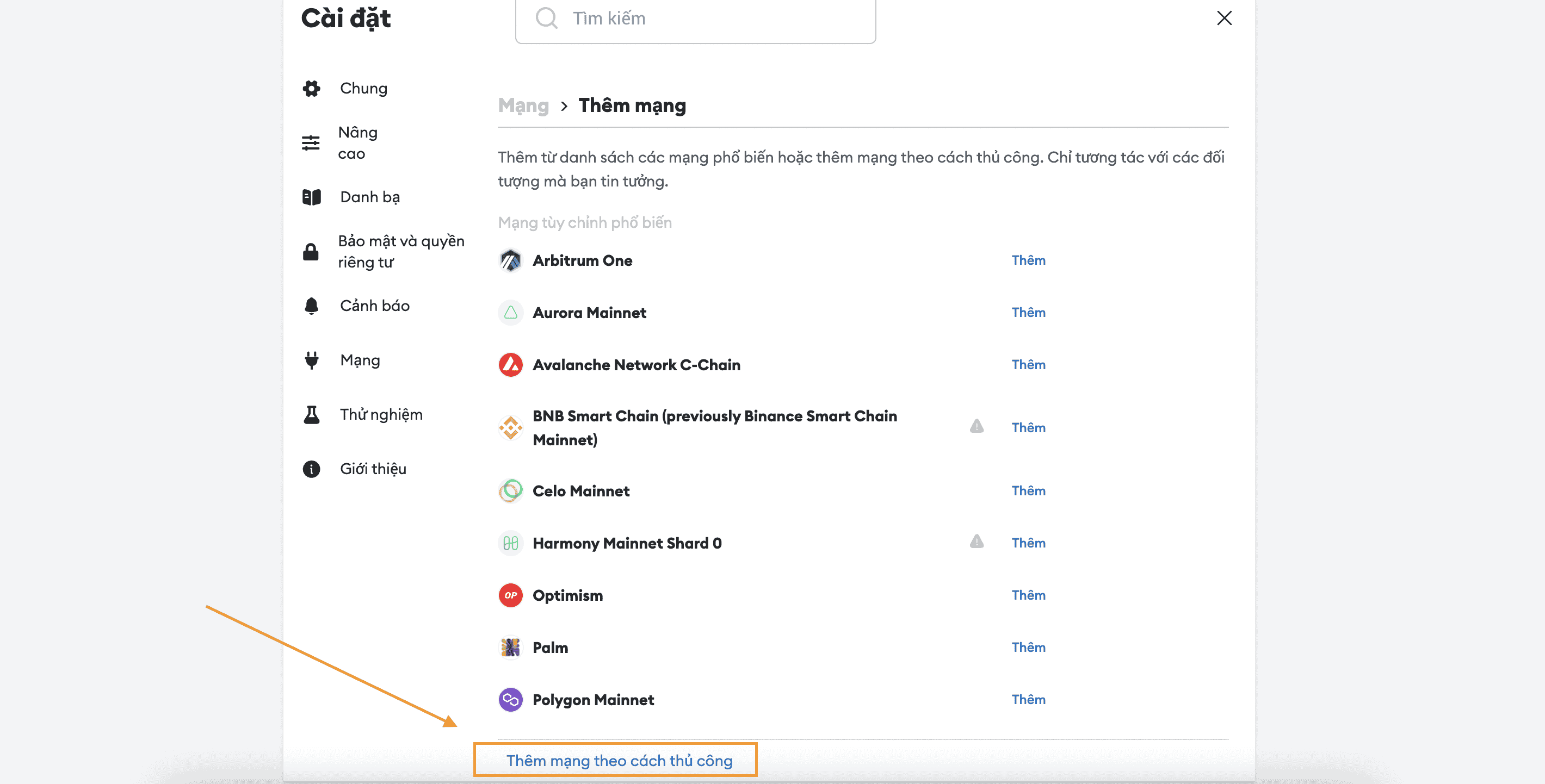Click the magnifier icon in search box
The width and height of the screenshot is (1545, 784).
pos(546,18)
